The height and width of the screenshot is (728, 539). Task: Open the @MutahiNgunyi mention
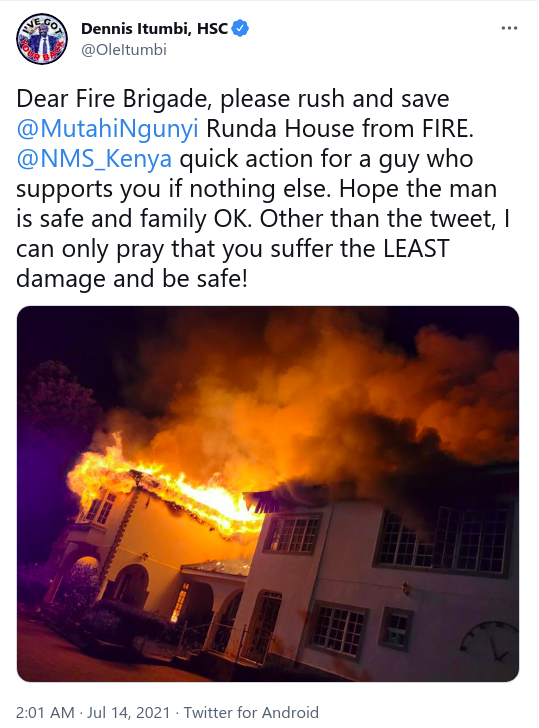(x=107, y=129)
